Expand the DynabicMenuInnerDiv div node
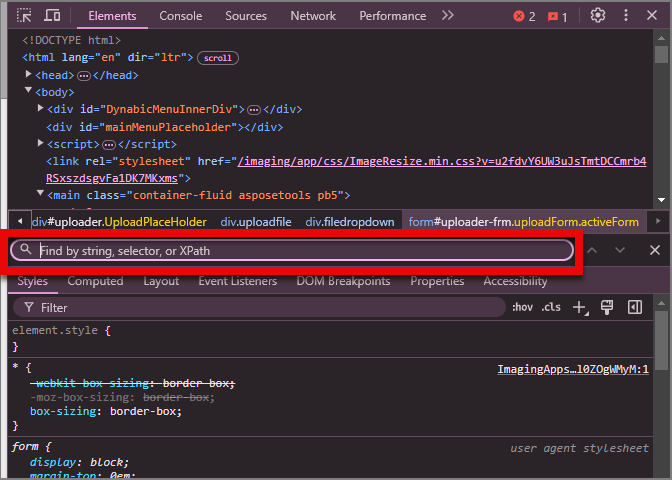Screen dimensions: 672x480 40,108
